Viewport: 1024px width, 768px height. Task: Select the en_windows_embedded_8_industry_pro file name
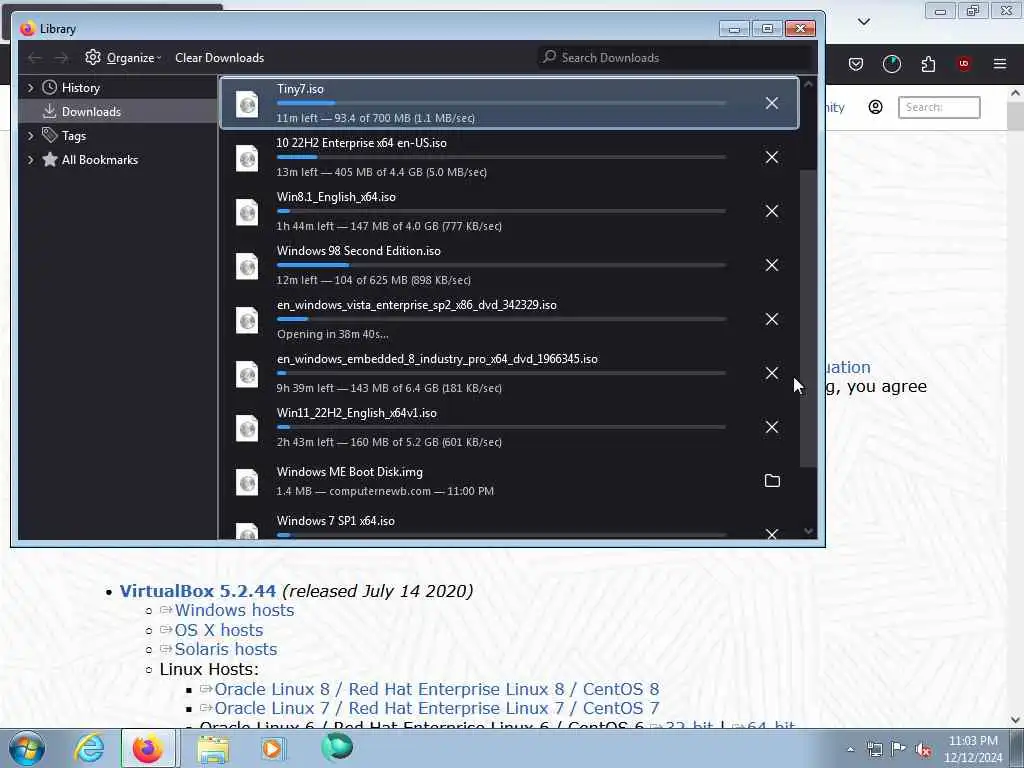[x=437, y=359]
